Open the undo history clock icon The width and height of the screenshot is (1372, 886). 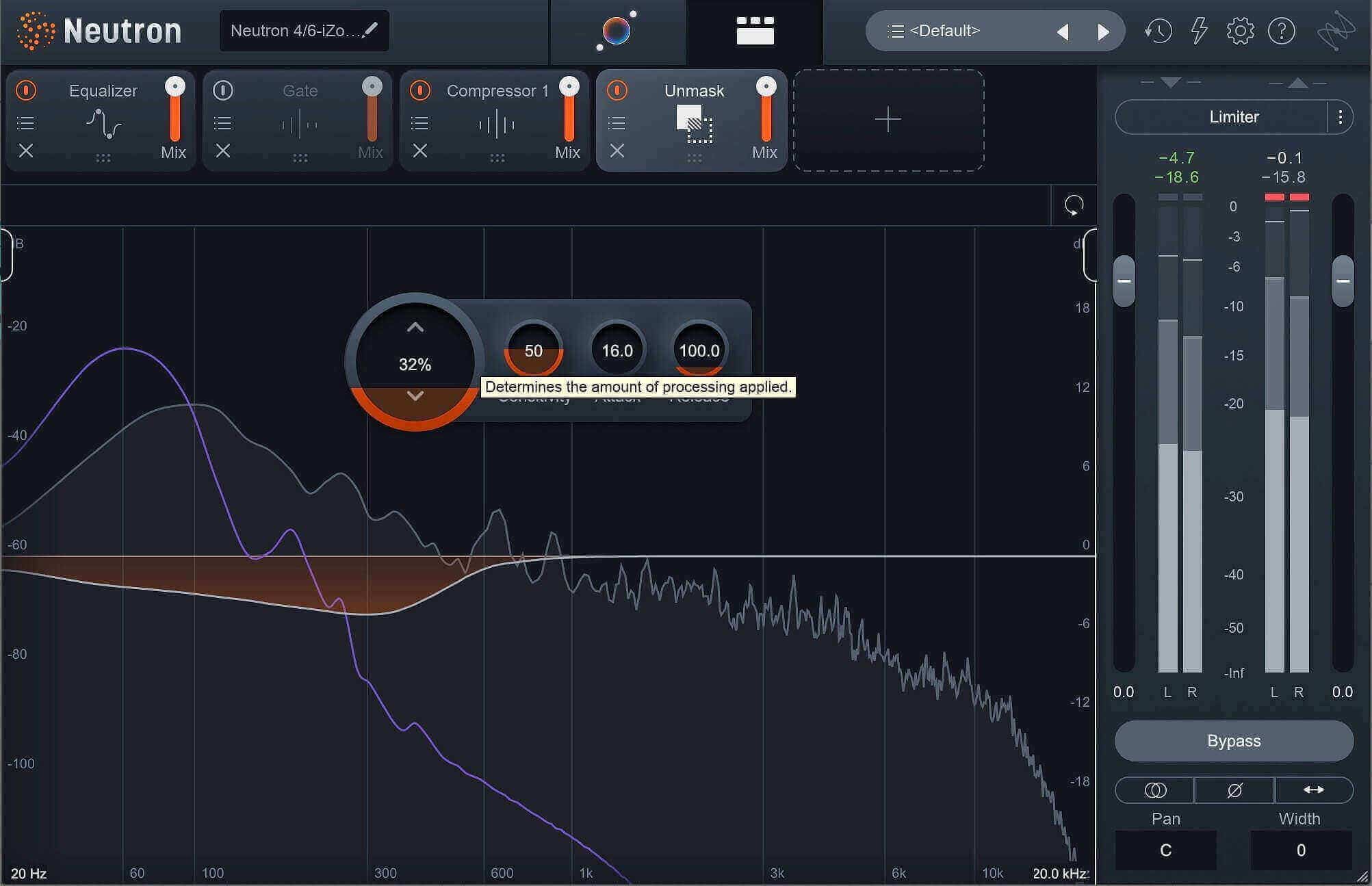pos(1158,31)
